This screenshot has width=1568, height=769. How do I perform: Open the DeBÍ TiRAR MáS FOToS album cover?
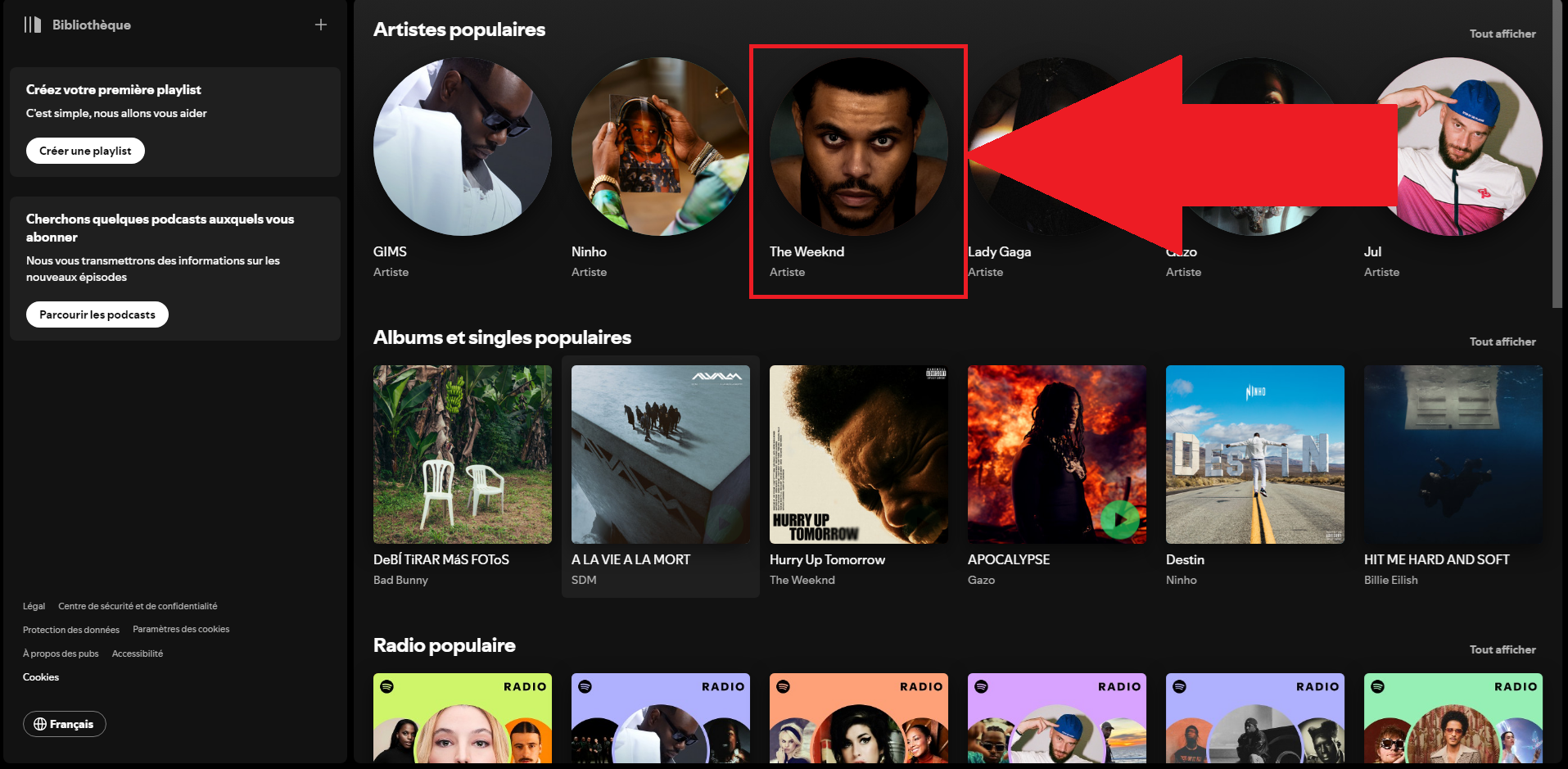tap(462, 455)
